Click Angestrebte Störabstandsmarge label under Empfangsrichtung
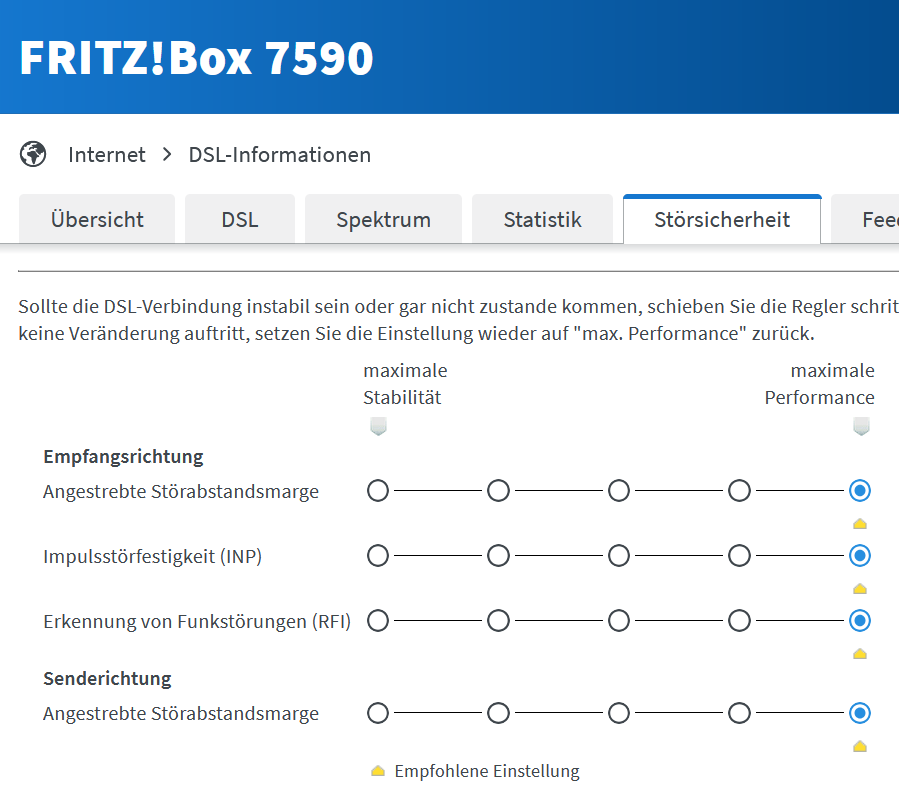The image size is (899, 787). coord(181,492)
